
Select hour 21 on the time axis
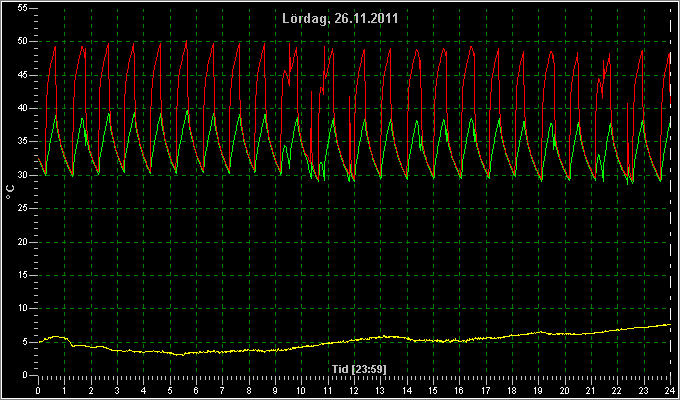[x=591, y=390]
